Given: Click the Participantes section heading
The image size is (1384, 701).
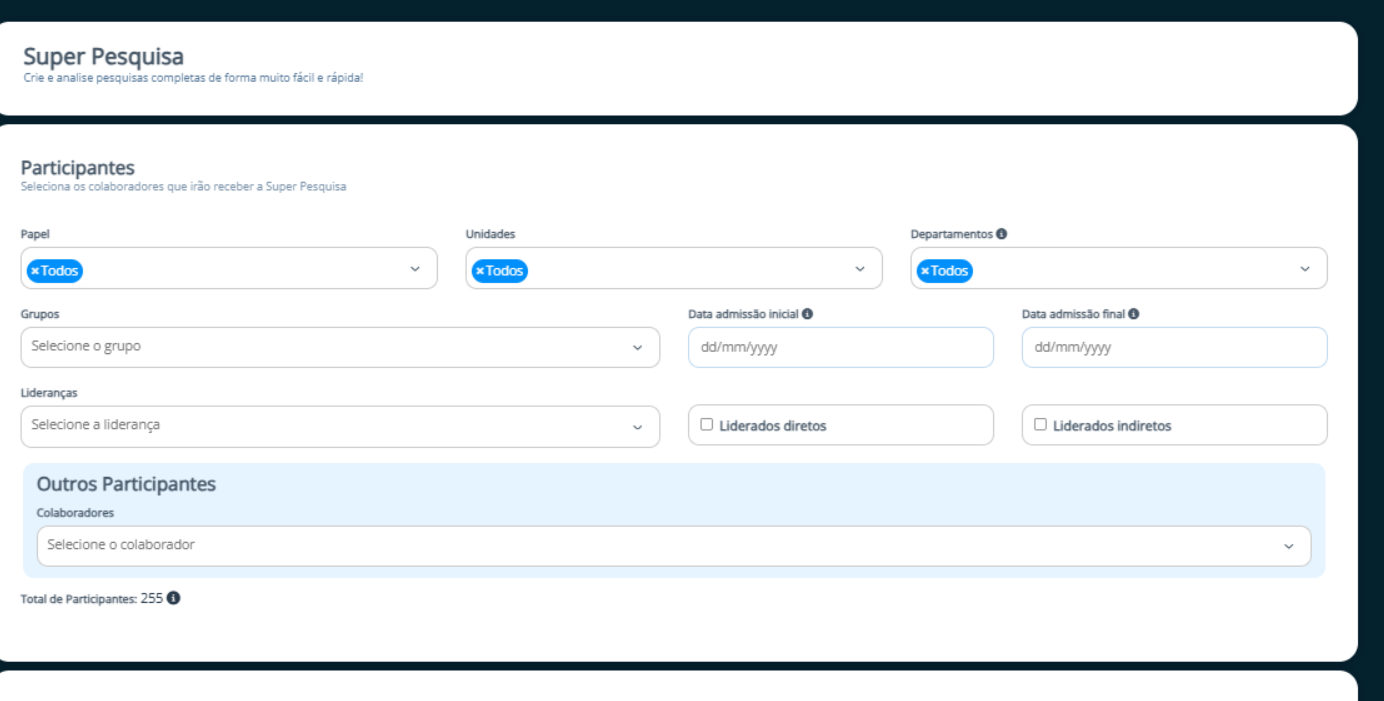Looking at the screenshot, I should pyautogui.click(x=78, y=167).
